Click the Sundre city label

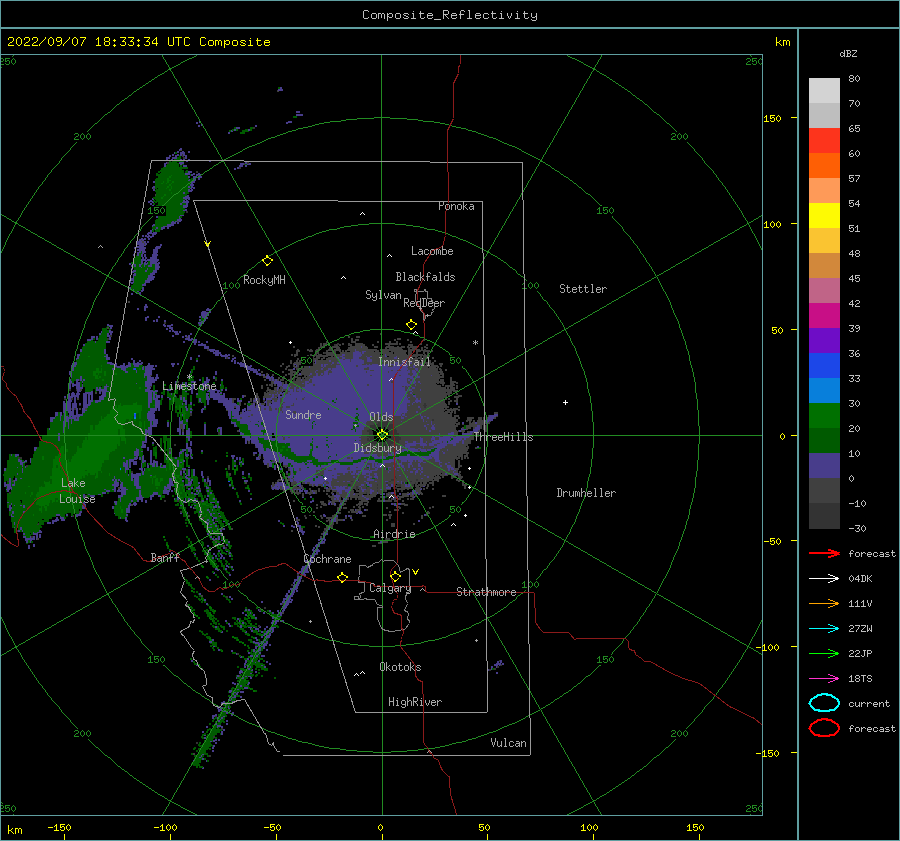click(x=304, y=415)
